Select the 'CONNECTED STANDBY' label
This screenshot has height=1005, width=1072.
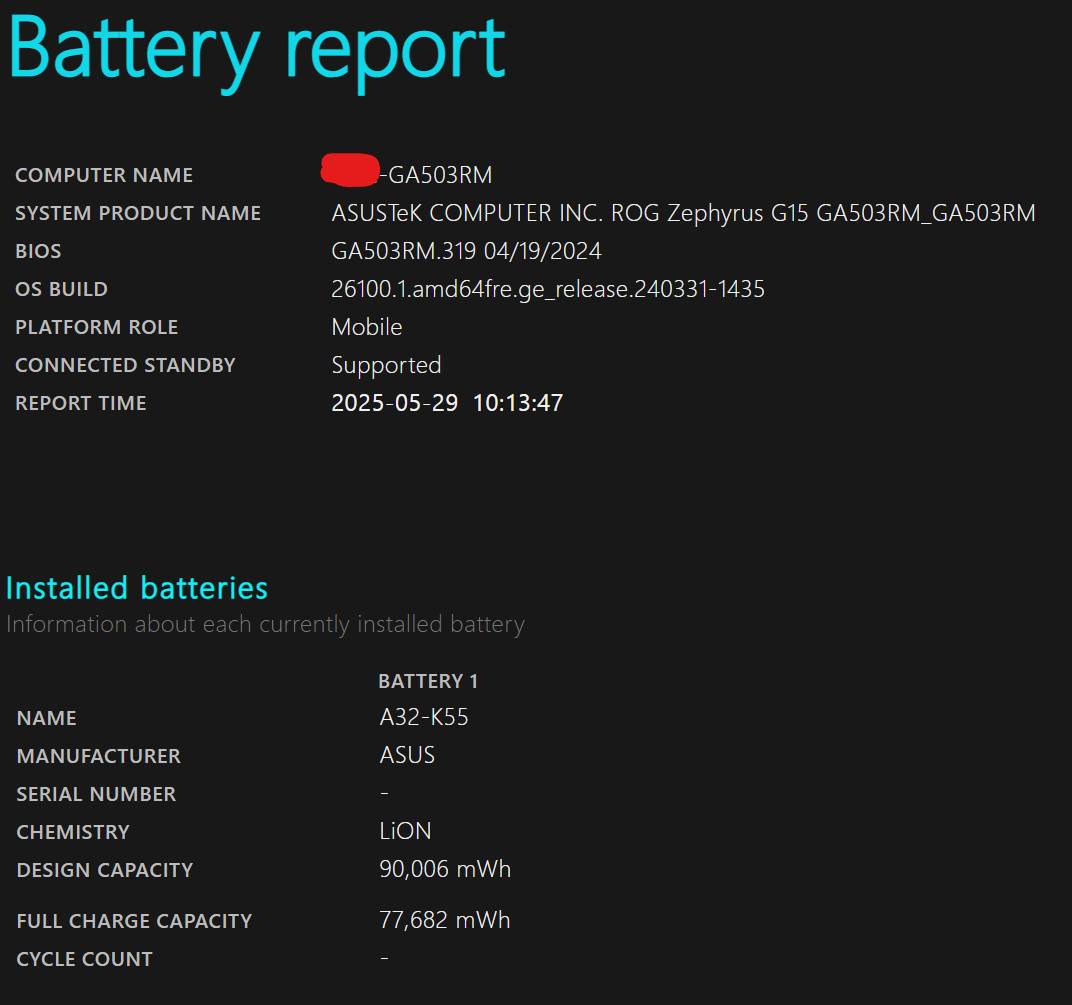click(125, 365)
